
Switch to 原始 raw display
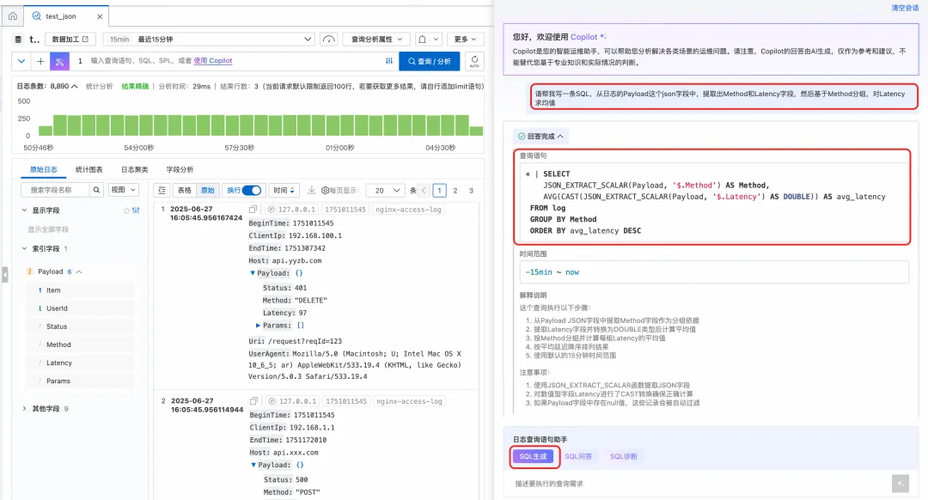[x=208, y=191]
